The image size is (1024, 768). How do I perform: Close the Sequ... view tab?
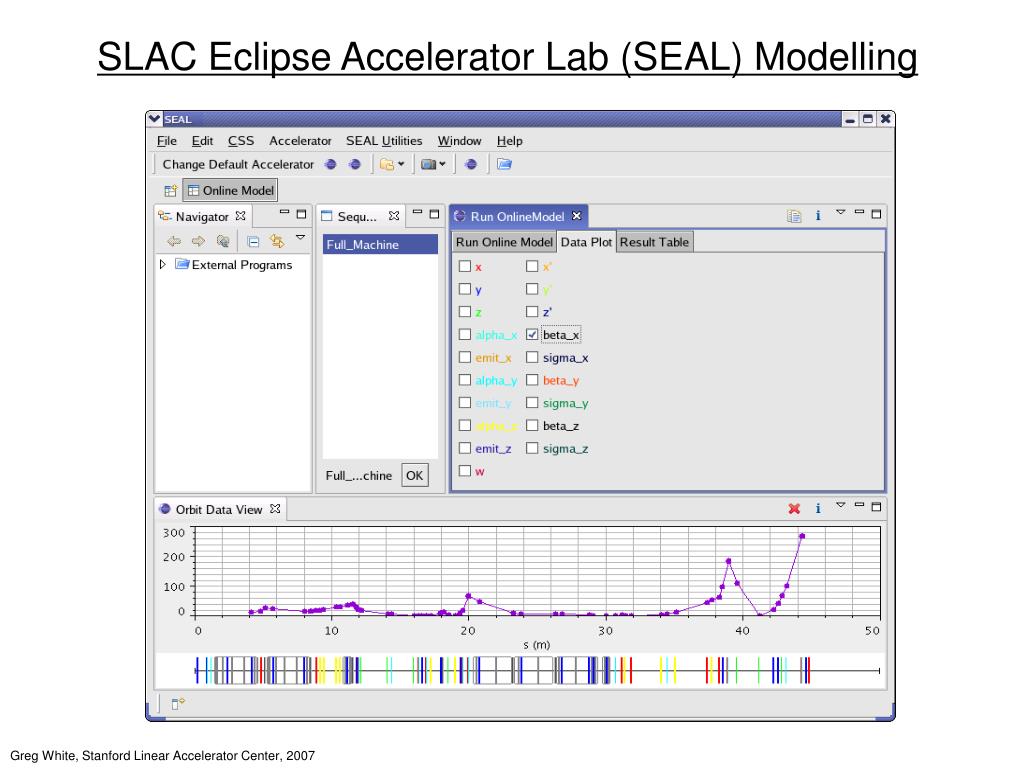(394, 216)
